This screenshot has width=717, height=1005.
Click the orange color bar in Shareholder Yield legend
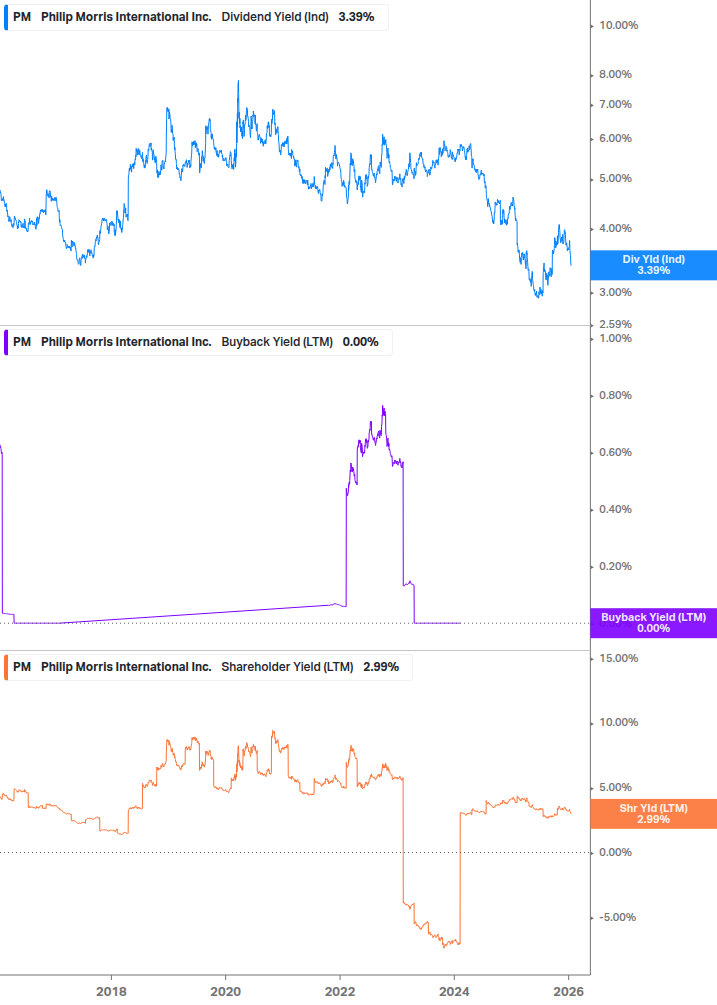click(x=6, y=667)
